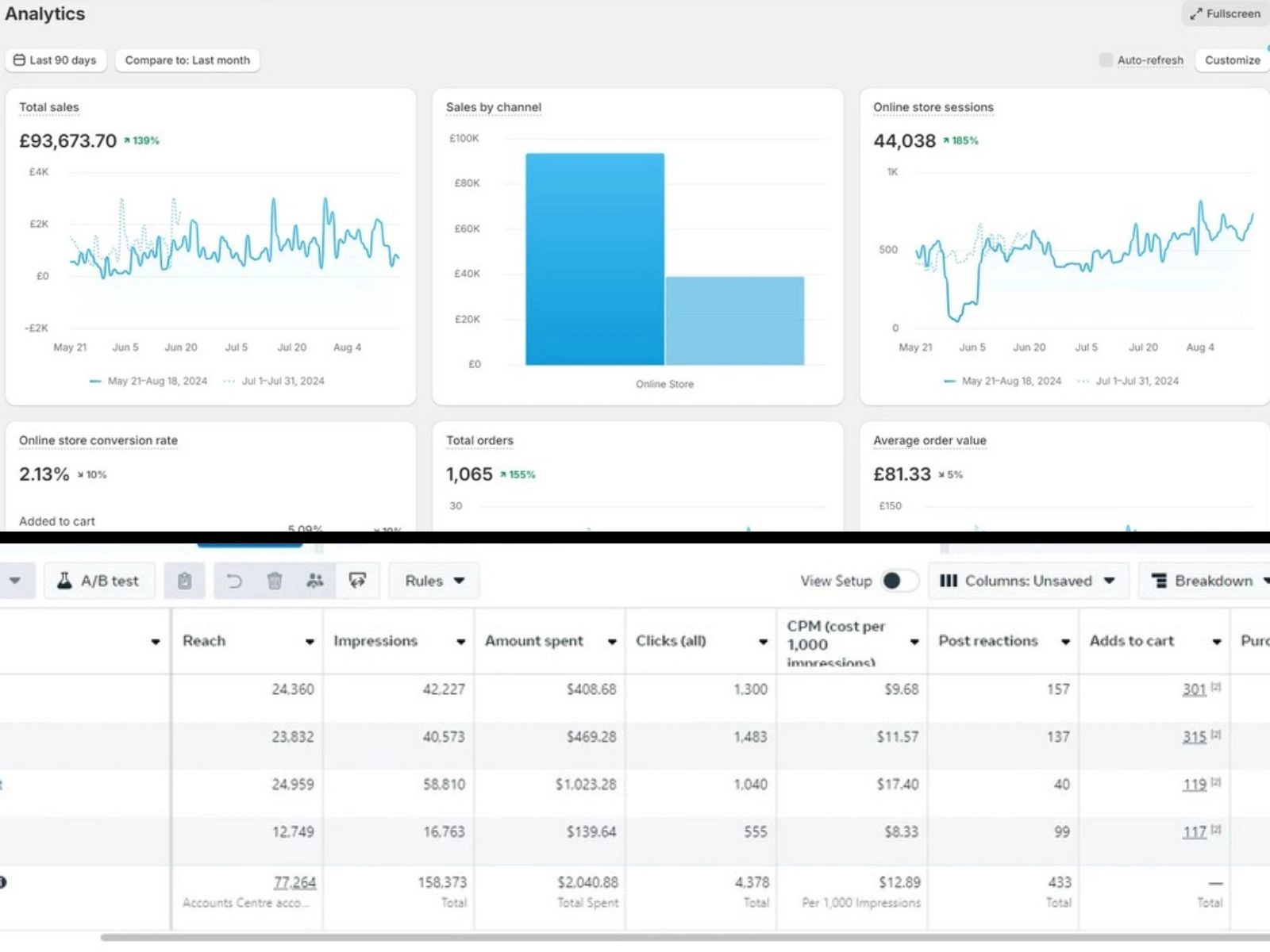Screen dimensions: 1270x952
Task: Select the Impressions column header
Action: tap(375, 641)
